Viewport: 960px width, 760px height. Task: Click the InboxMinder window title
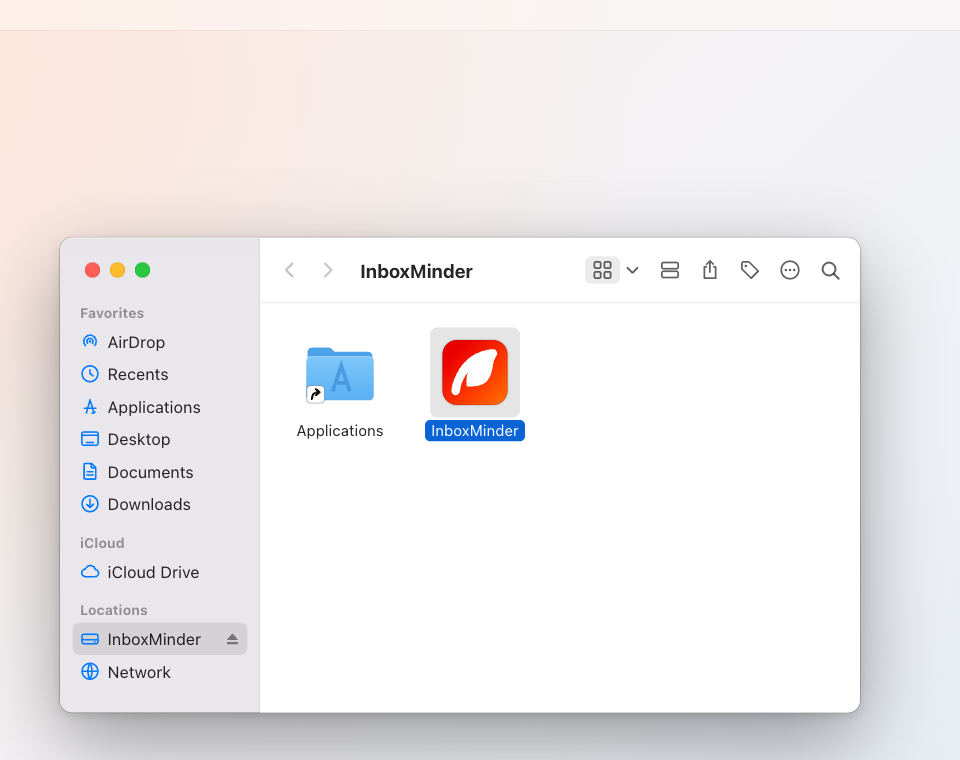point(416,271)
